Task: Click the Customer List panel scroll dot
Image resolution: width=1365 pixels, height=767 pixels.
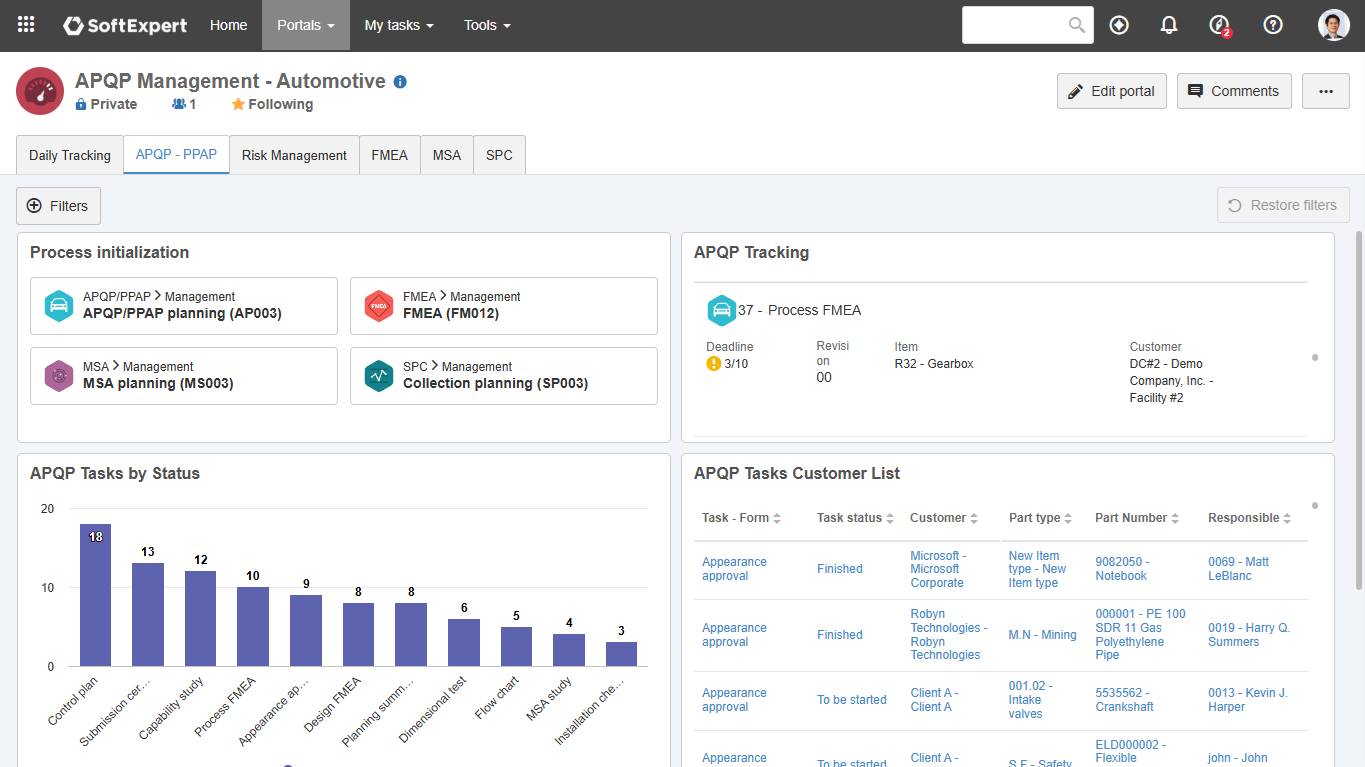Action: coord(1315,505)
